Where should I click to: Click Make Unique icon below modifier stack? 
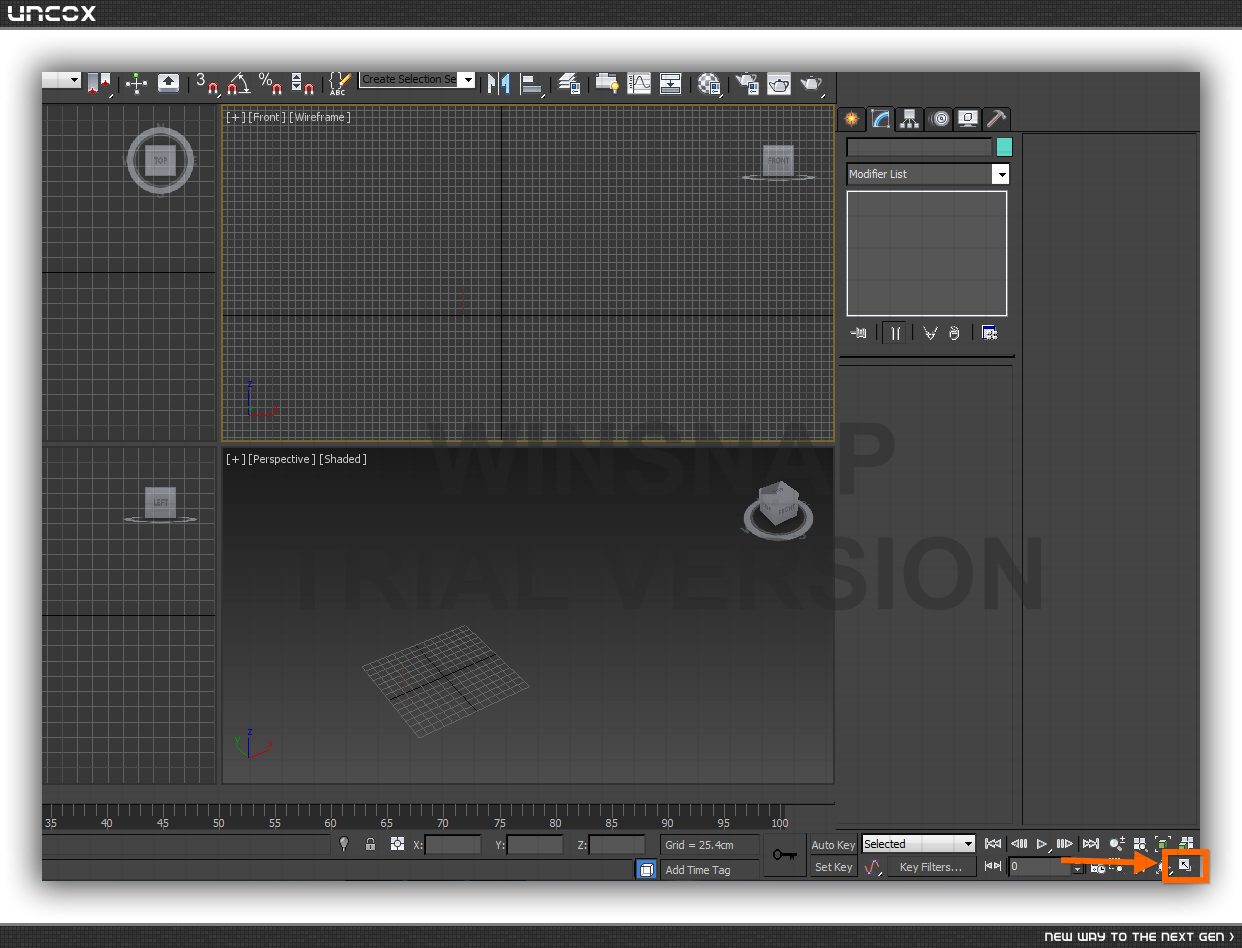[x=930, y=333]
